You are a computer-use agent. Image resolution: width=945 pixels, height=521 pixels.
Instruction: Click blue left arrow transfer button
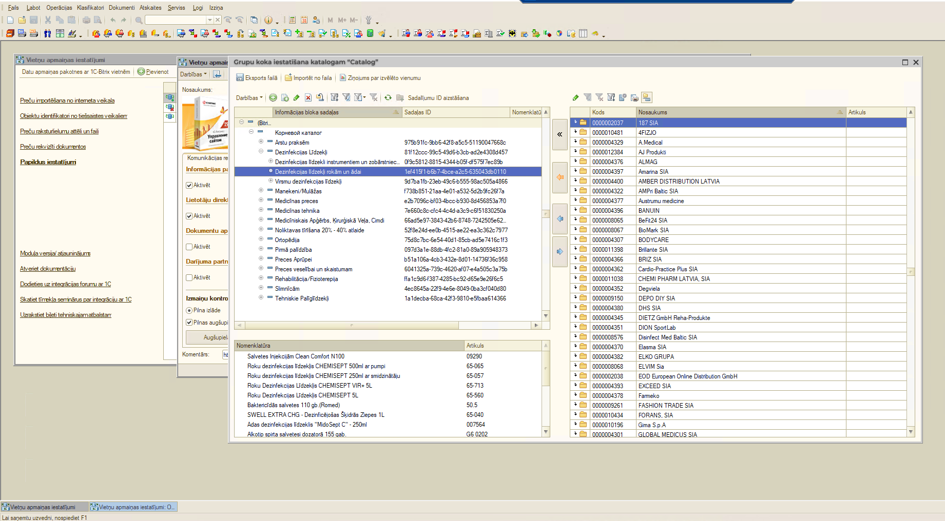559,218
